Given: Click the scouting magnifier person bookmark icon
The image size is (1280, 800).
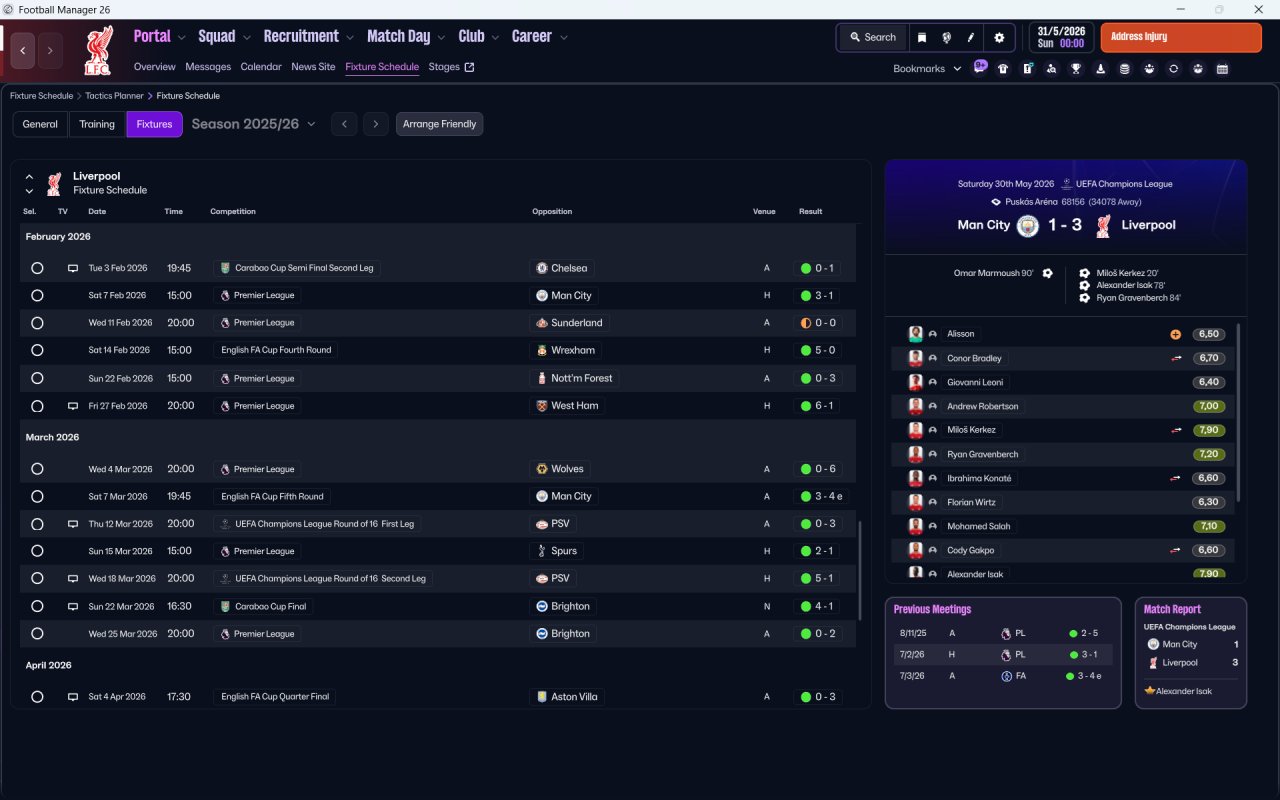Looking at the screenshot, I should pyautogui.click(x=1051, y=69).
